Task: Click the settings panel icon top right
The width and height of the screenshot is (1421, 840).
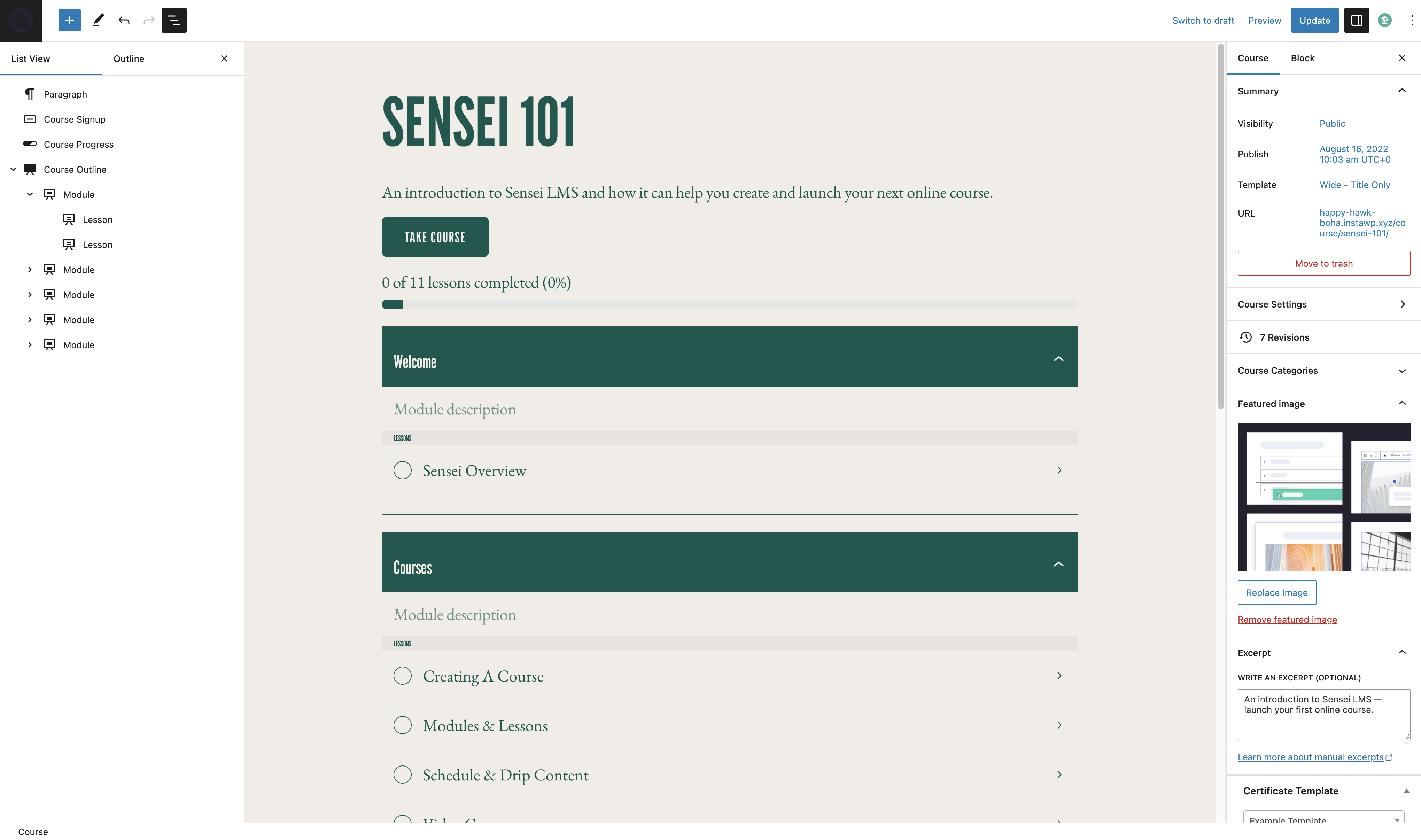Action: (x=1357, y=20)
